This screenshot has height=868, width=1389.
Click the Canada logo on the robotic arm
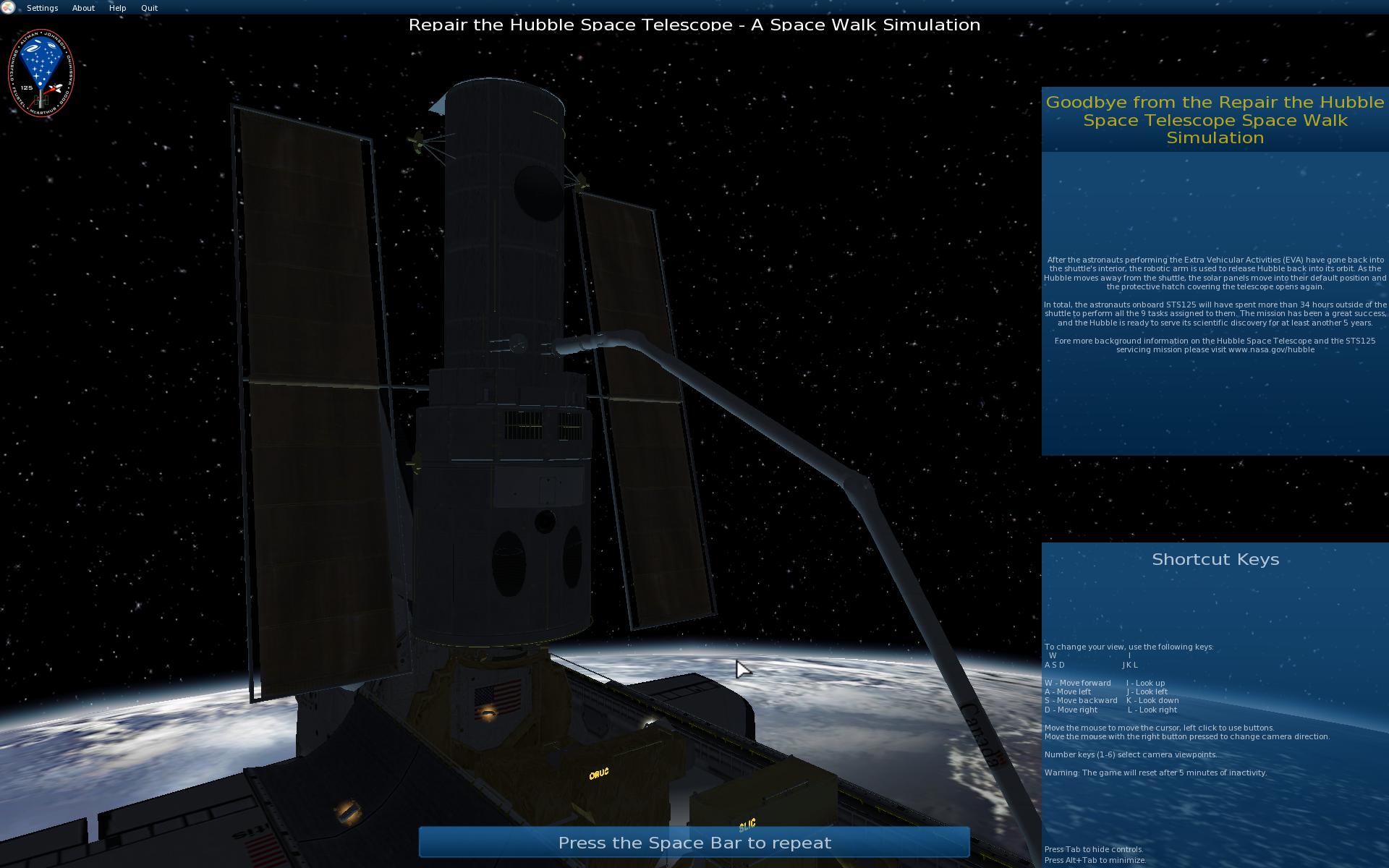(x=982, y=734)
